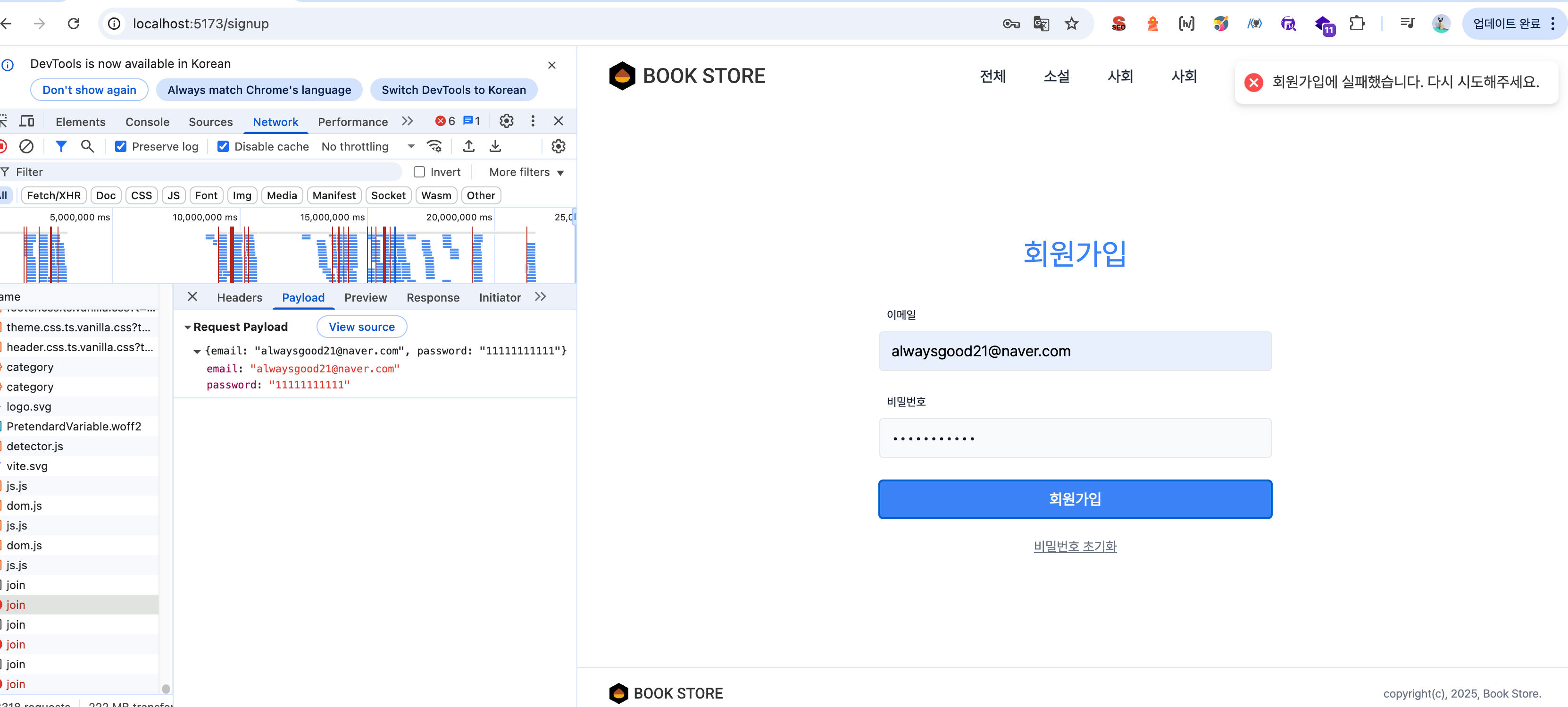Click the Don't show again button
Screen dimensions: 1568x707
[90, 90]
